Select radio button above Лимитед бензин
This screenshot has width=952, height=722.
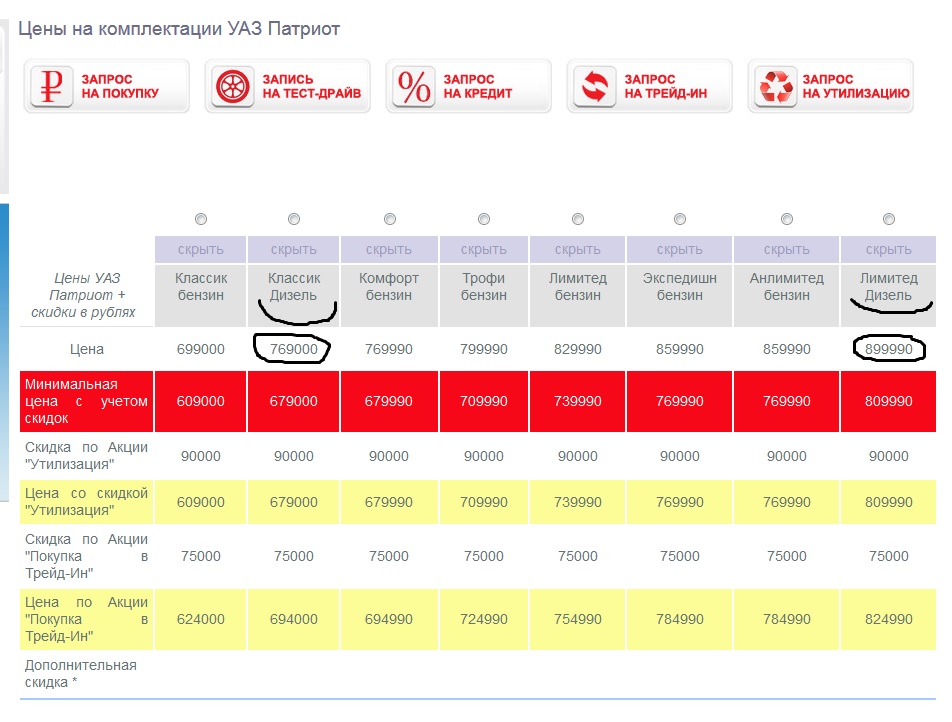click(578, 219)
